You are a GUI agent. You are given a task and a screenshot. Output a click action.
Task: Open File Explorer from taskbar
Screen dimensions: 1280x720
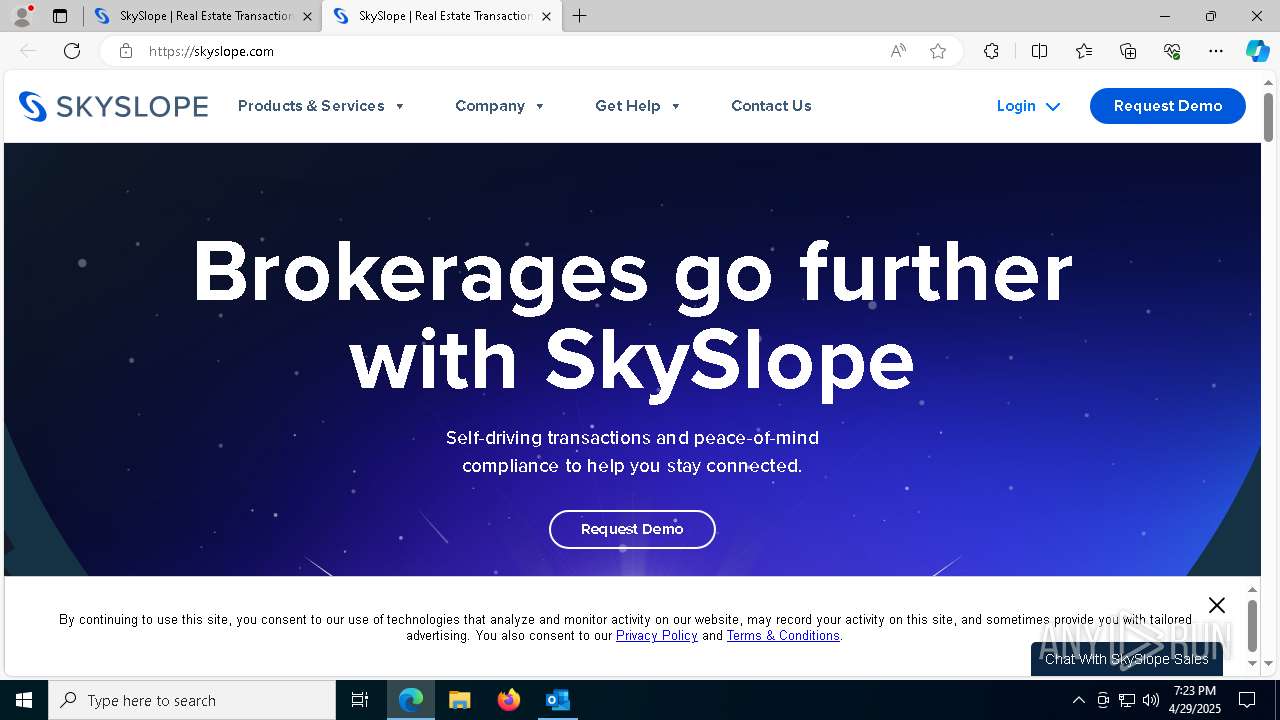pyautogui.click(x=460, y=700)
